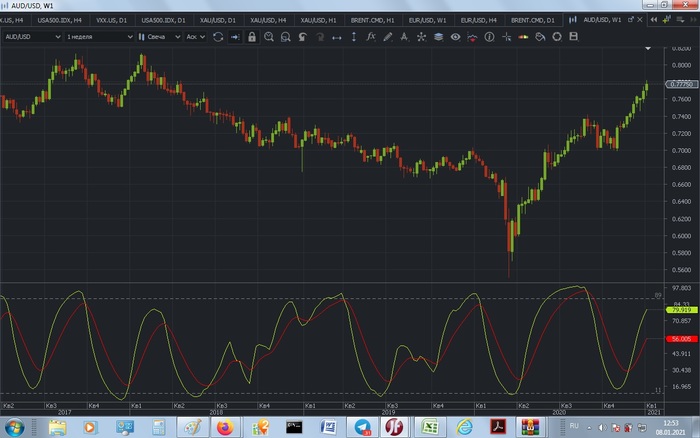Open the timeframe period dropdown

click(x=98, y=37)
